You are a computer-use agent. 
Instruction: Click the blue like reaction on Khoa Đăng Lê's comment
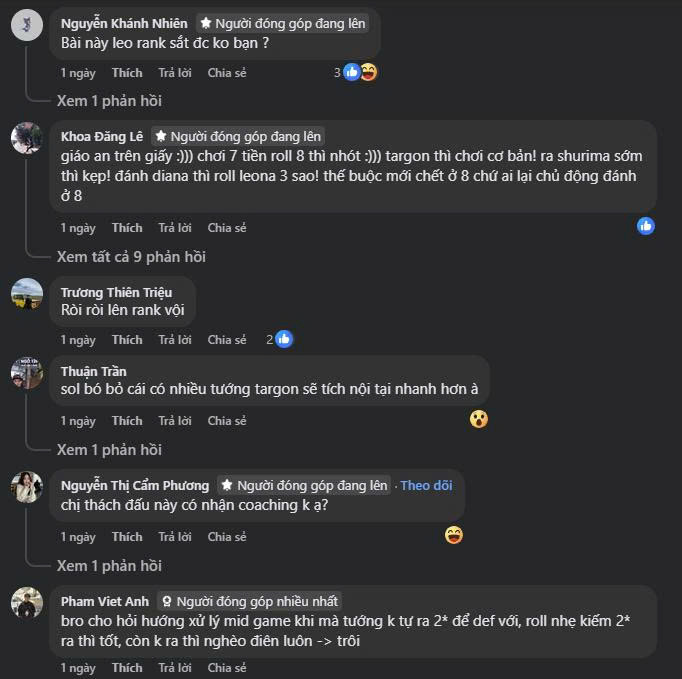(645, 226)
